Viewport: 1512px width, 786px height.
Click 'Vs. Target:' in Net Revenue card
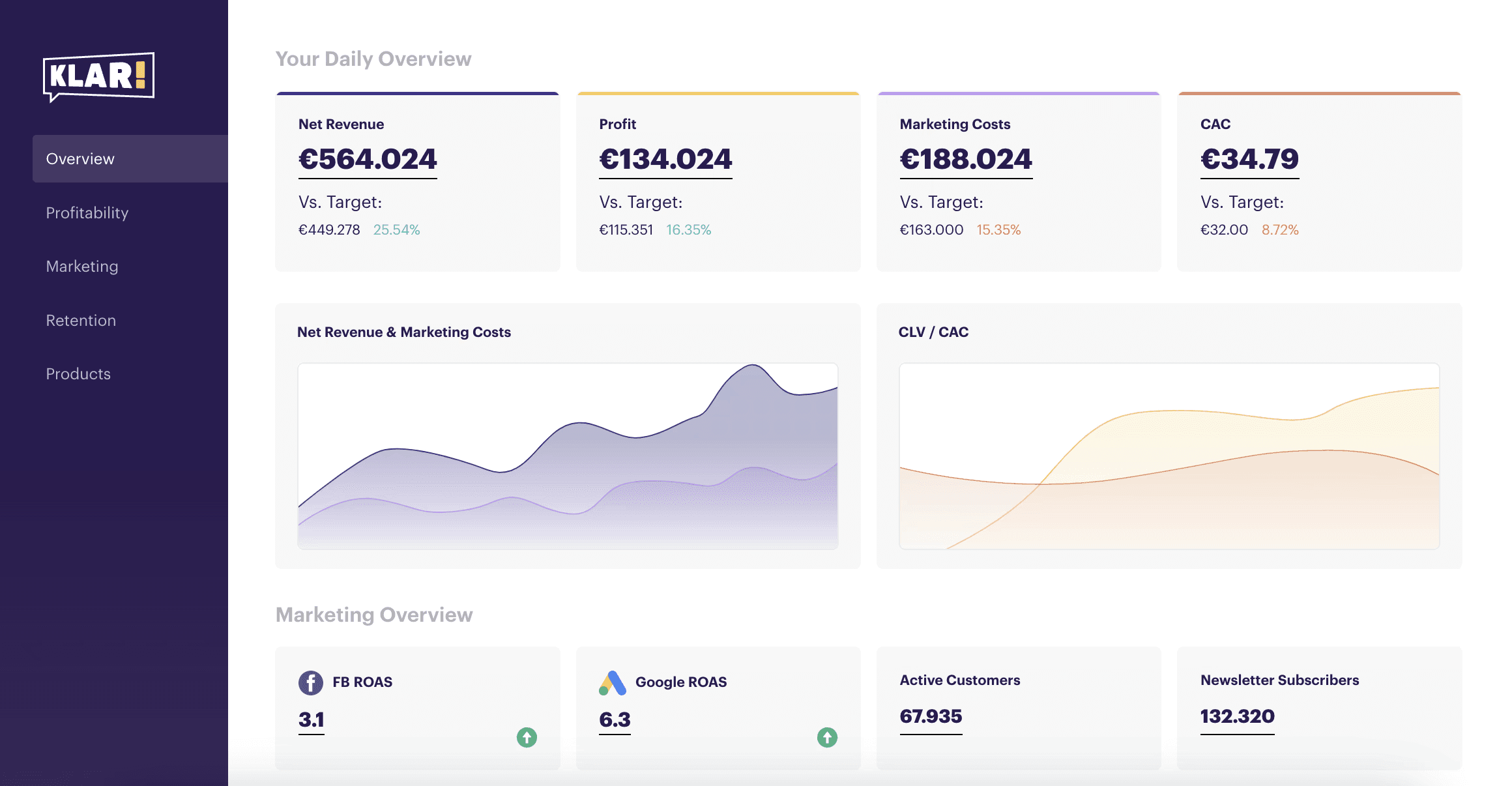pos(340,202)
